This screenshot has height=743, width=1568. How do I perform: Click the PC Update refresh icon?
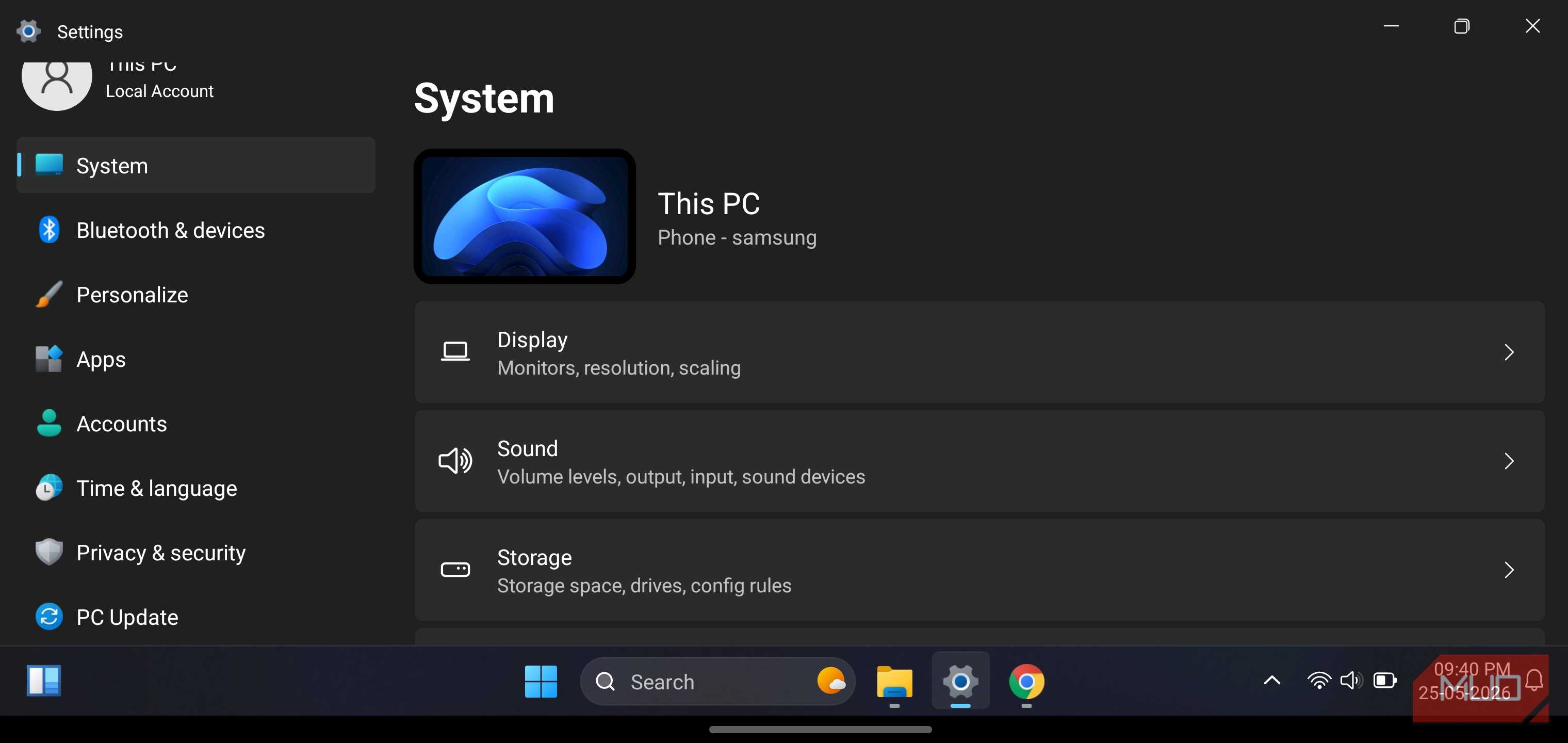[x=48, y=616]
